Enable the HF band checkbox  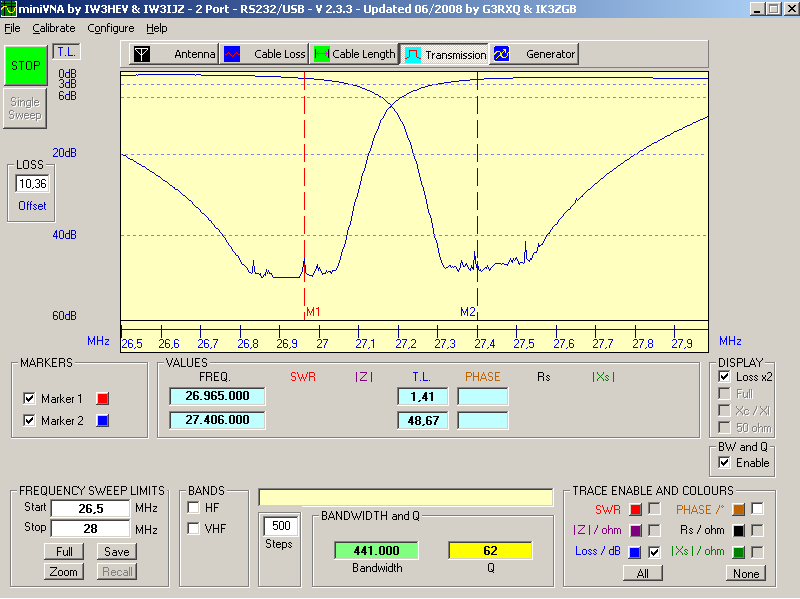(x=194, y=507)
